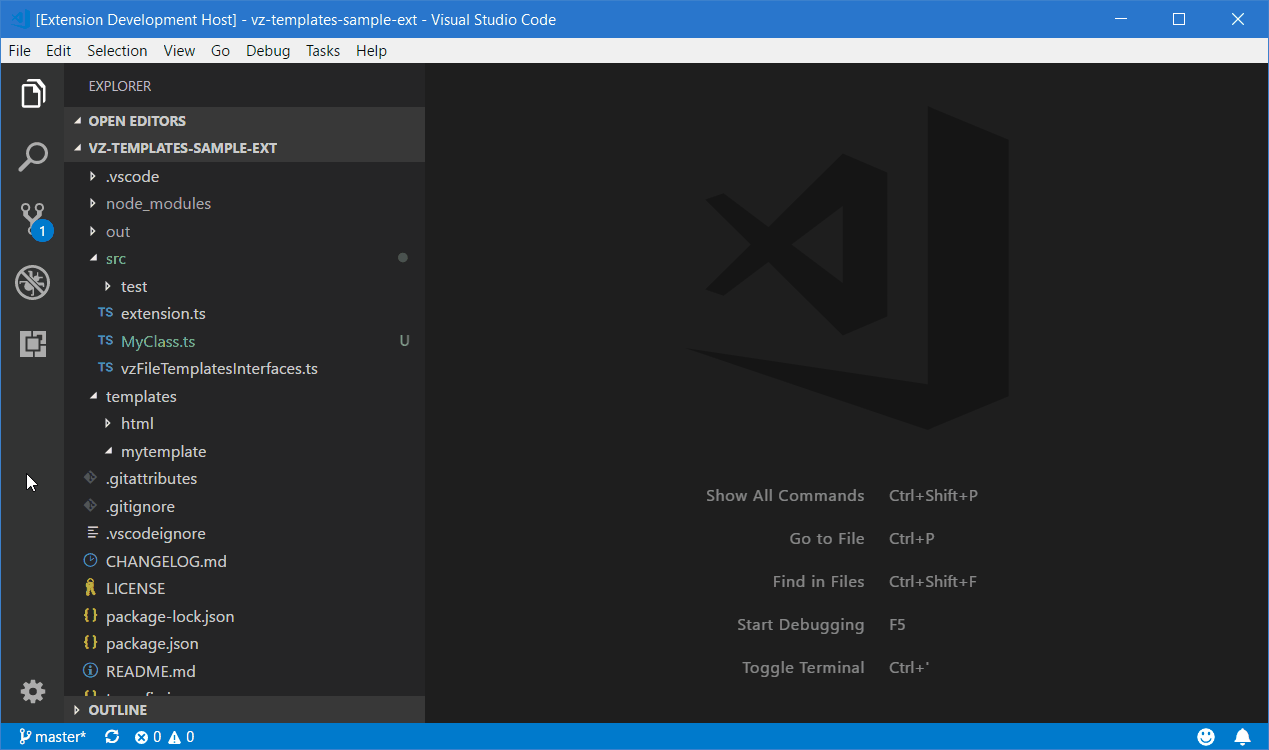
Task: Open the Manage gear icon
Action: coord(33,691)
